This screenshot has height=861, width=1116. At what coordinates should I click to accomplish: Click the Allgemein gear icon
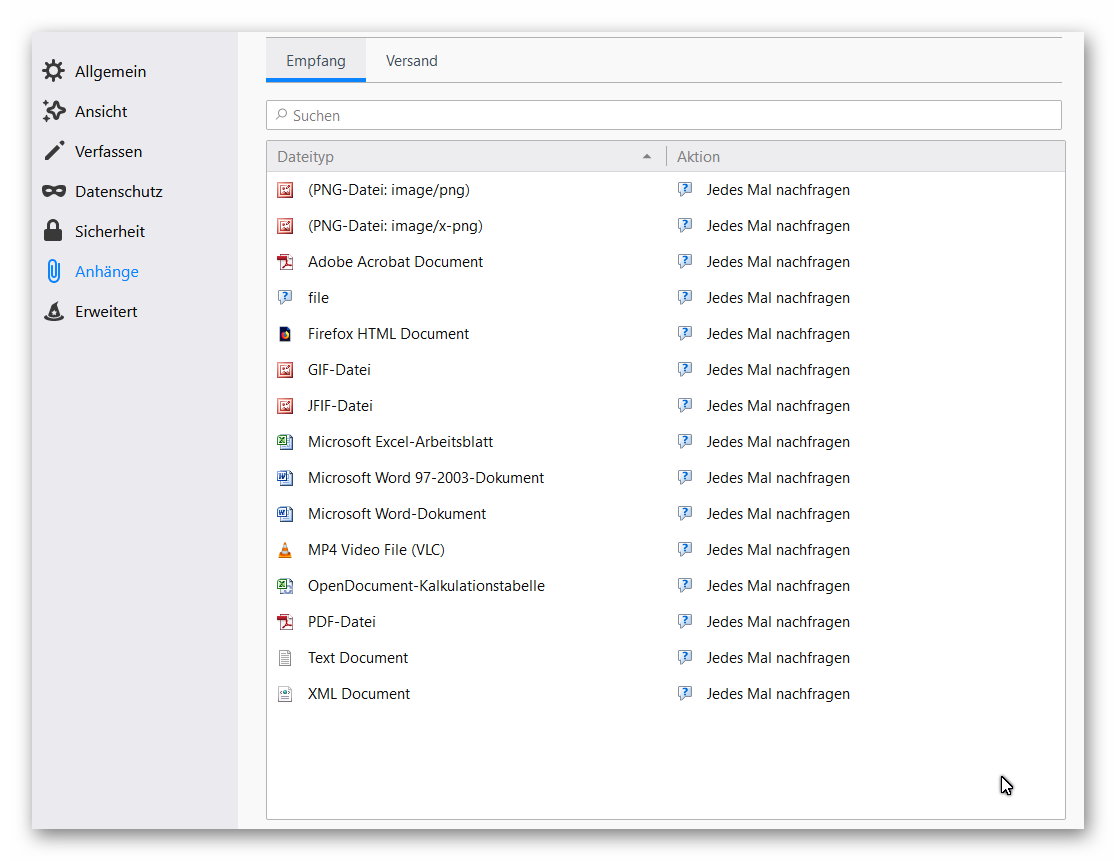pyautogui.click(x=53, y=72)
